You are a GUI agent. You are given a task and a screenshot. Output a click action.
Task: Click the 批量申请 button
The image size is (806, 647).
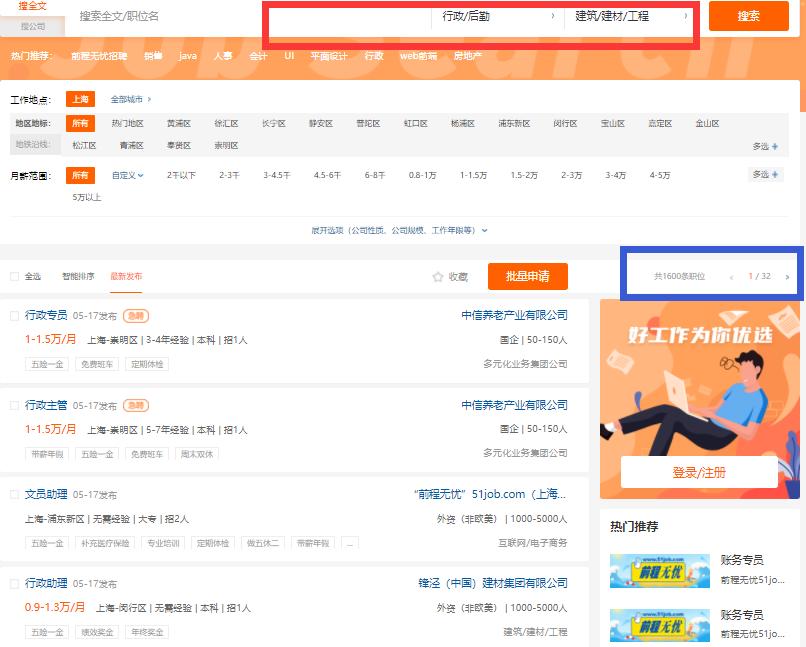click(527, 276)
